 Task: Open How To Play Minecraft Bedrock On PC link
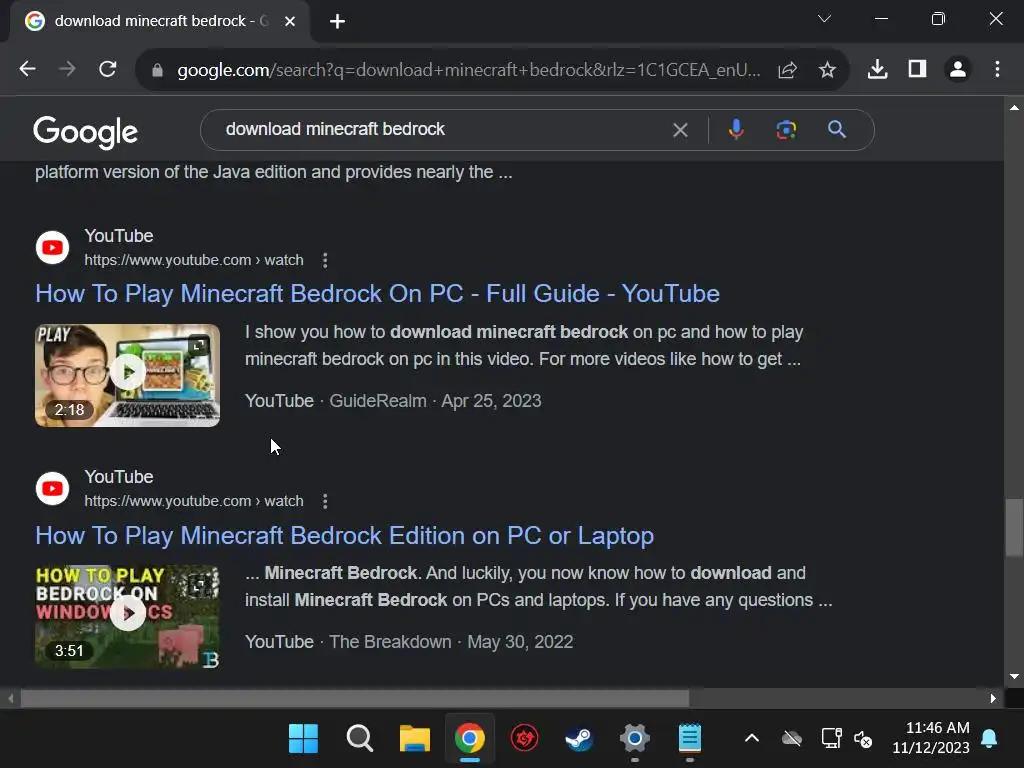[377, 294]
